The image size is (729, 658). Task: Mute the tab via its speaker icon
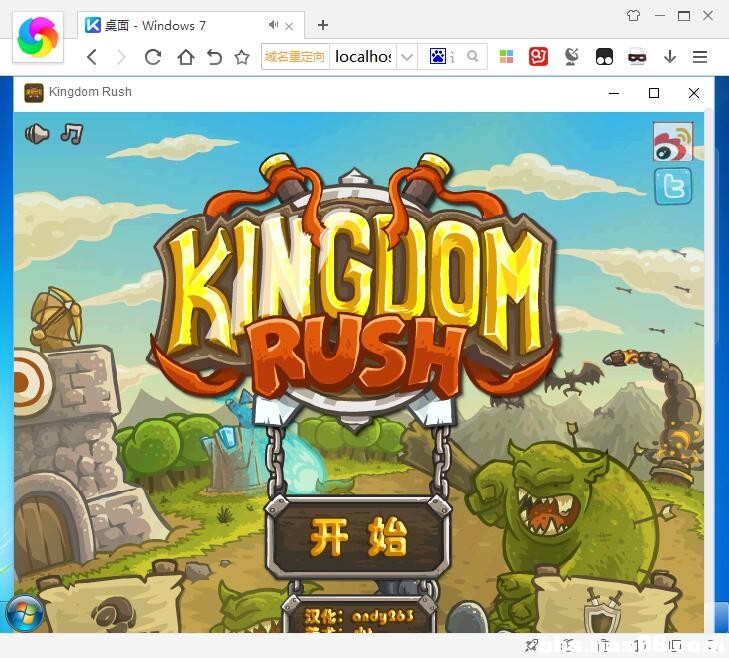[273, 25]
